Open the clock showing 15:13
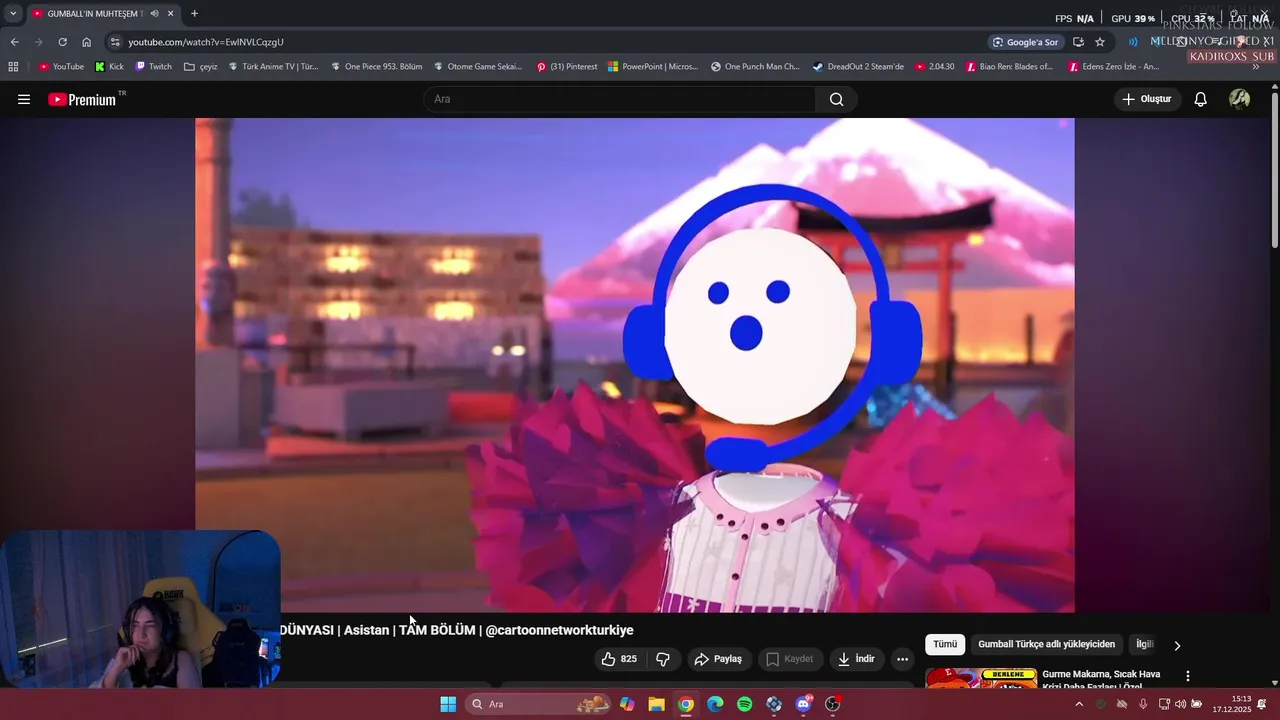The height and width of the screenshot is (720, 1280). tap(1232, 704)
